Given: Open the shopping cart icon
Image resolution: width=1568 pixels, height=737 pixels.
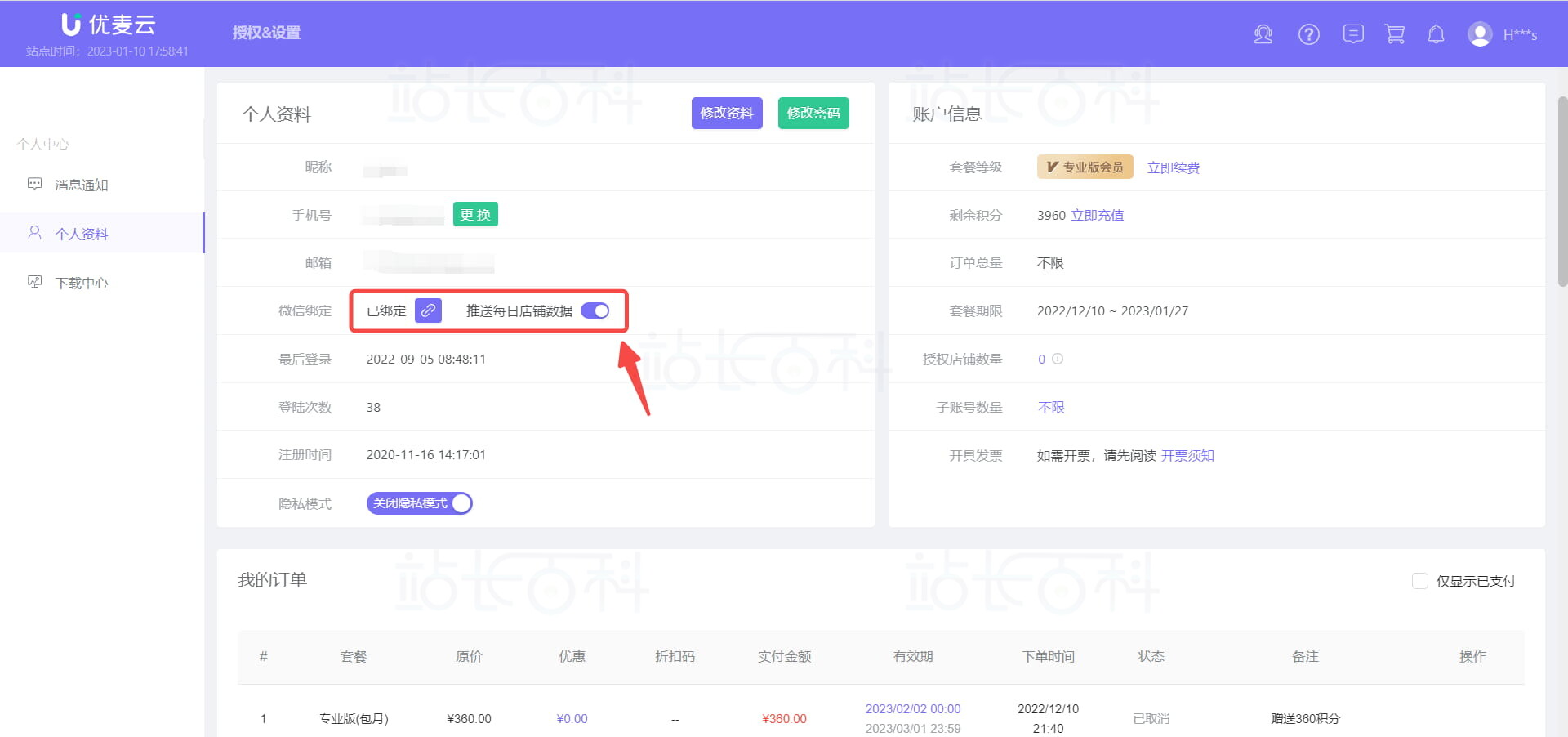Looking at the screenshot, I should point(1395,34).
